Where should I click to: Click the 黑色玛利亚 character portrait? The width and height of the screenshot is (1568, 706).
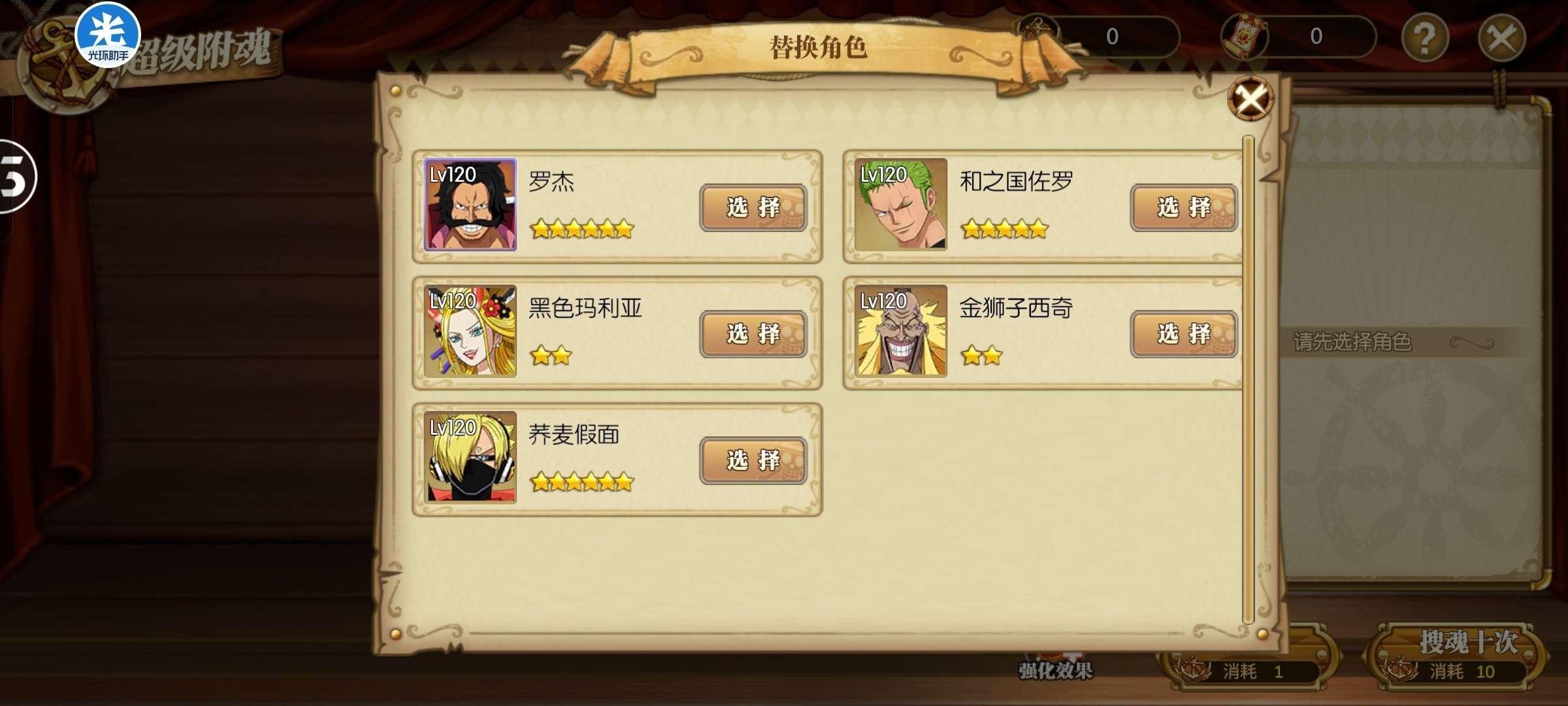(470, 331)
